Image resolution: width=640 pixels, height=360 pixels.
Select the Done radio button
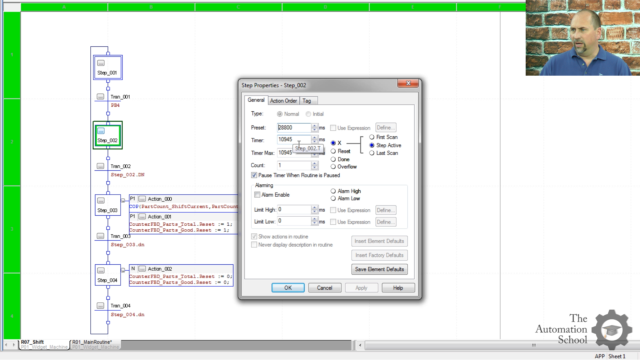pyautogui.click(x=333, y=159)
